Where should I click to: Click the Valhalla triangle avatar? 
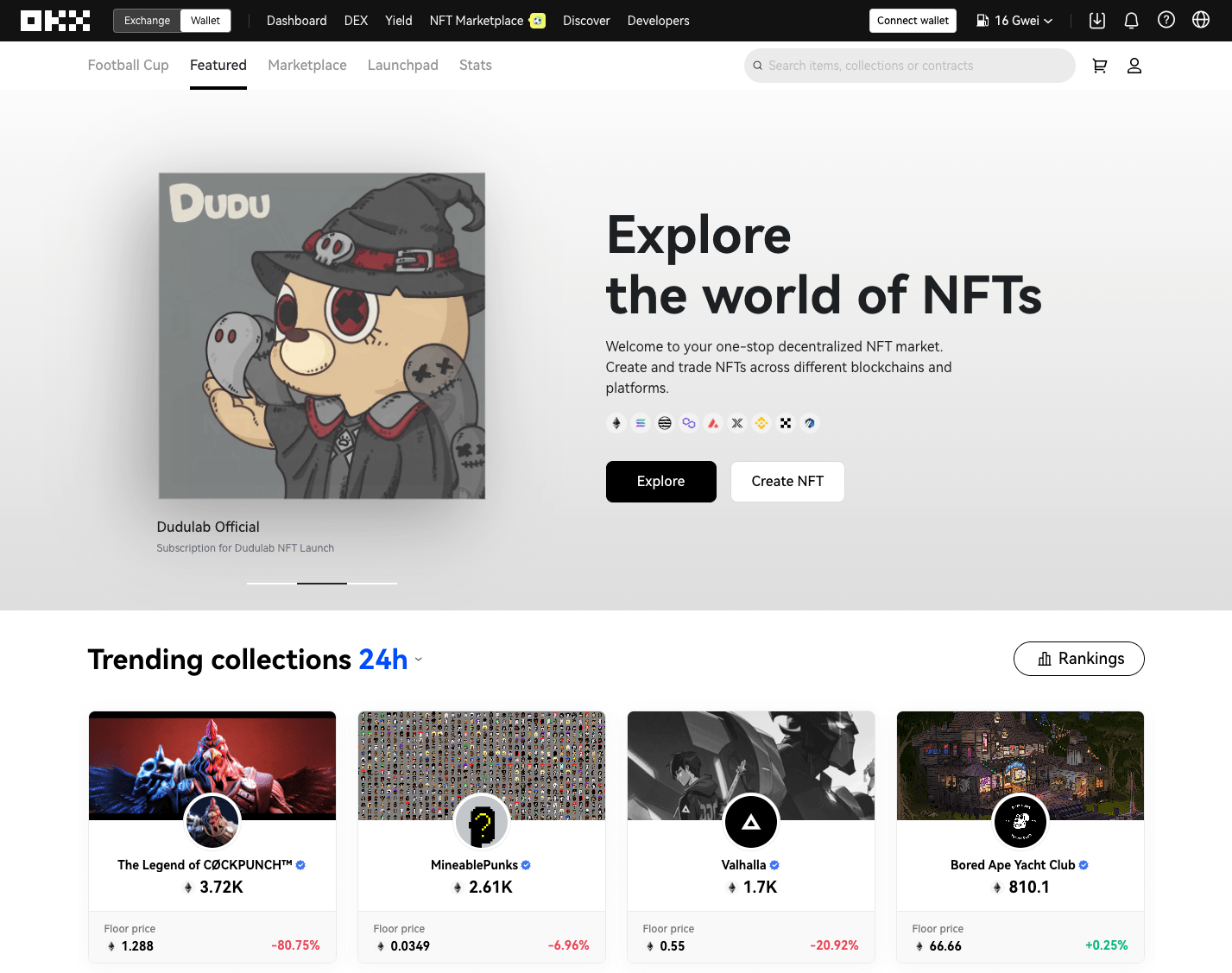click(x=751, y=822)
